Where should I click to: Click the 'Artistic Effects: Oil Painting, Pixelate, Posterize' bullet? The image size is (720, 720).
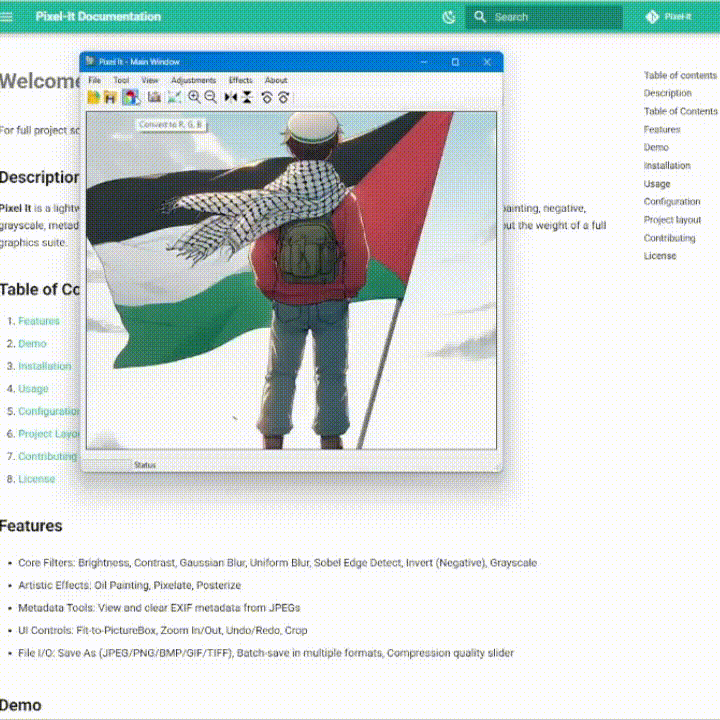(x=129, y=585)
